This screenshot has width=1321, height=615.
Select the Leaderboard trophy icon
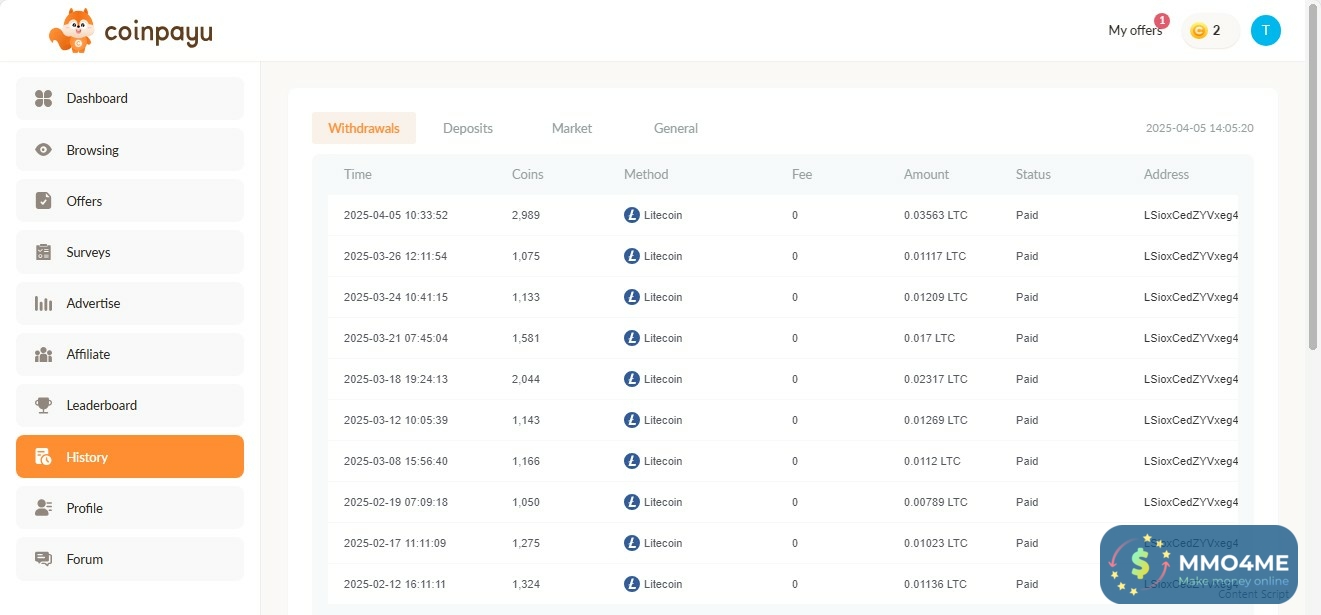pyautogui.click(x=43, y=405)
